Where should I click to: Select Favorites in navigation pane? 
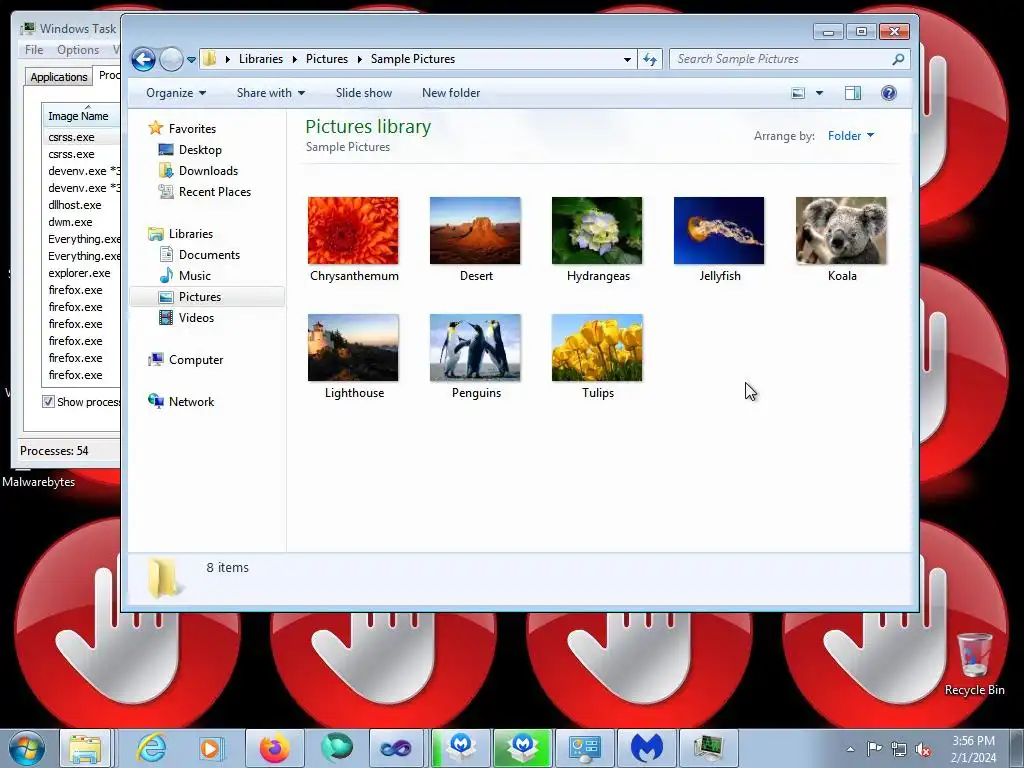192,129
